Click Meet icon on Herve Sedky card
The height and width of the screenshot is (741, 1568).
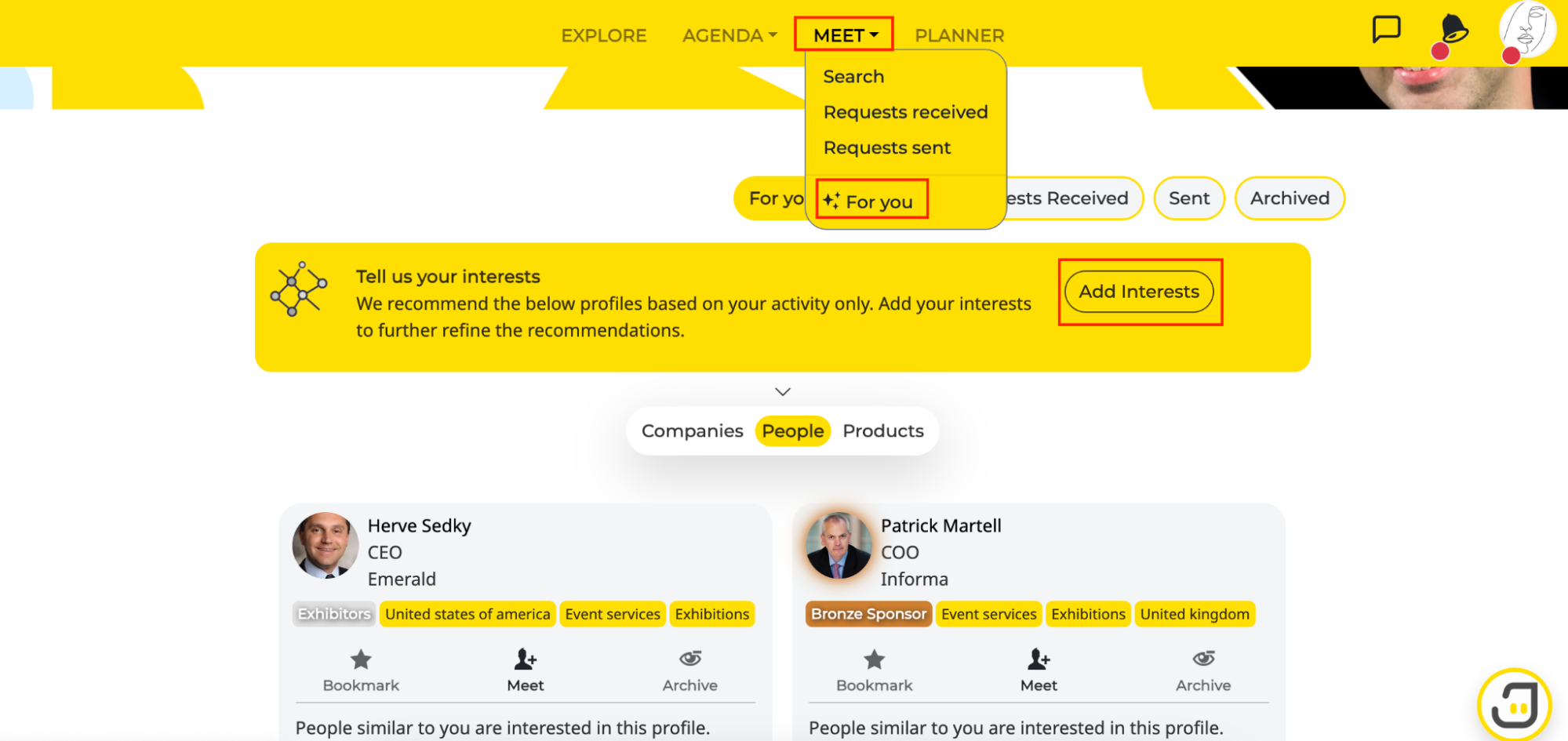point(525,660)
